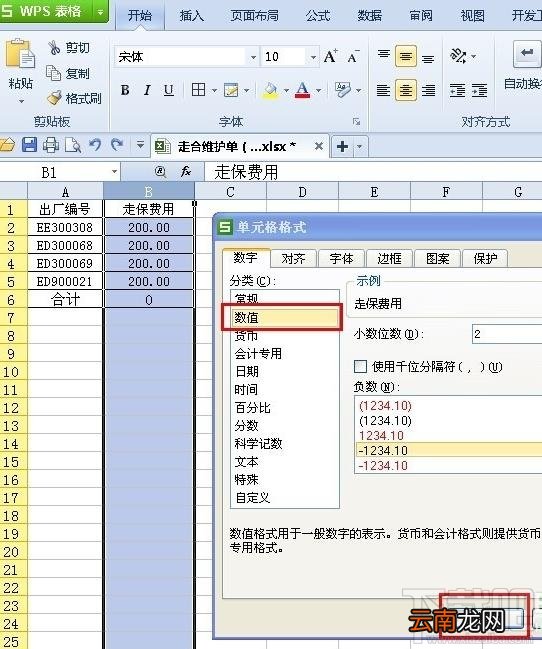
Task: Switch to the 审阅 ribbon tab
Action: pyautogui.click(x=421, y=16)
